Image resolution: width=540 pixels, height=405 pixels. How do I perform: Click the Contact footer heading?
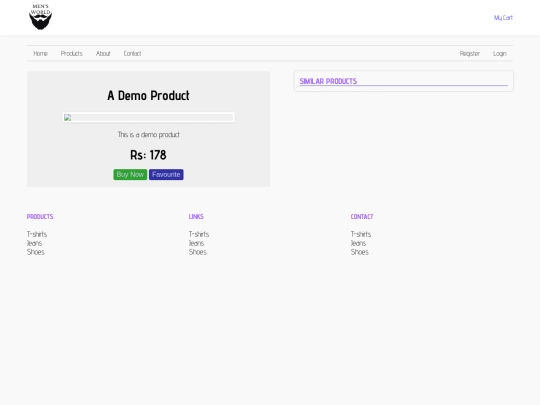[362, 217]
